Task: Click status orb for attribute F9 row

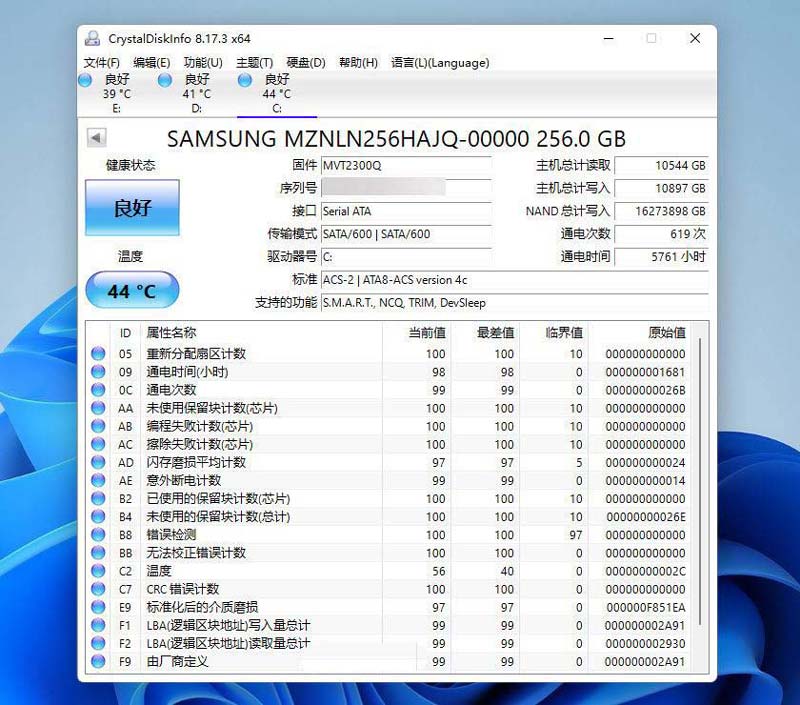Action: pyautogui.click(x=98, y=661)
